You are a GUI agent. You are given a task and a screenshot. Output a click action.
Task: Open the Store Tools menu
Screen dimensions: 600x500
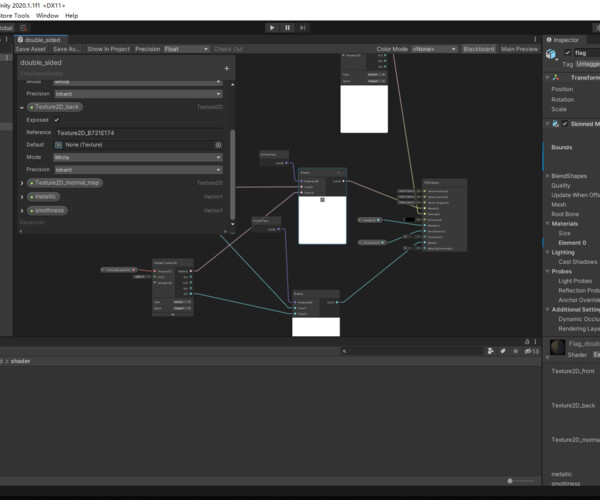tap(15, 16)
